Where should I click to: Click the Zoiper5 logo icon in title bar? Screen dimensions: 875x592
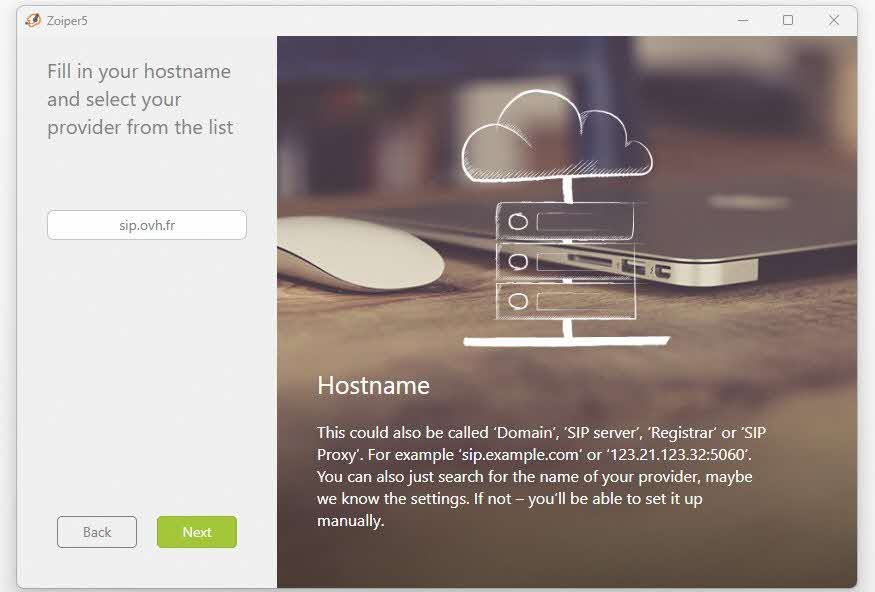32,20
